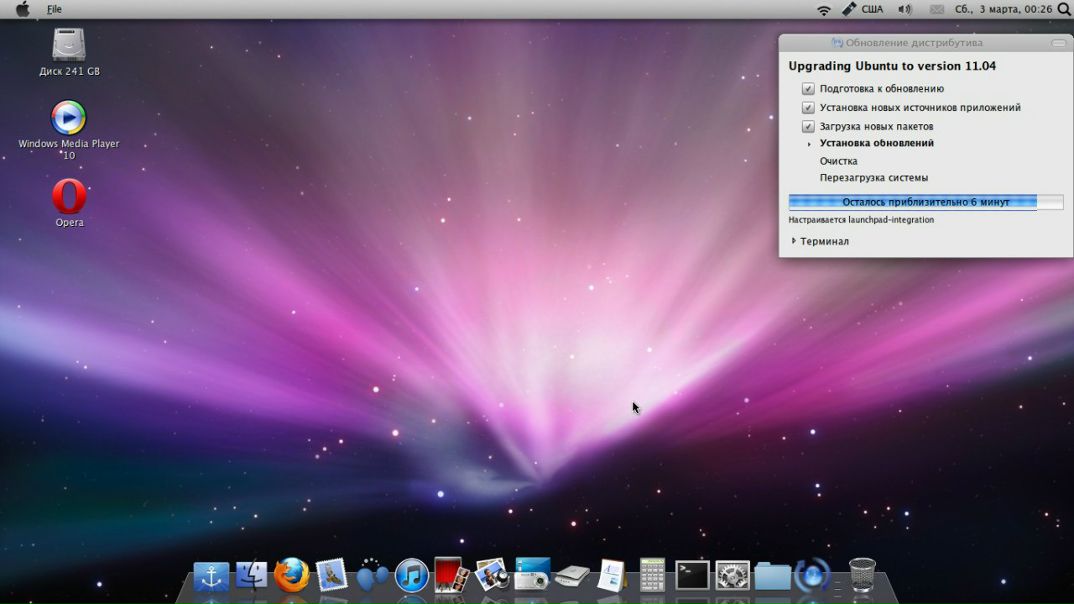
Task: Click the Finder face icon in dock
Action: click(251, 575)
